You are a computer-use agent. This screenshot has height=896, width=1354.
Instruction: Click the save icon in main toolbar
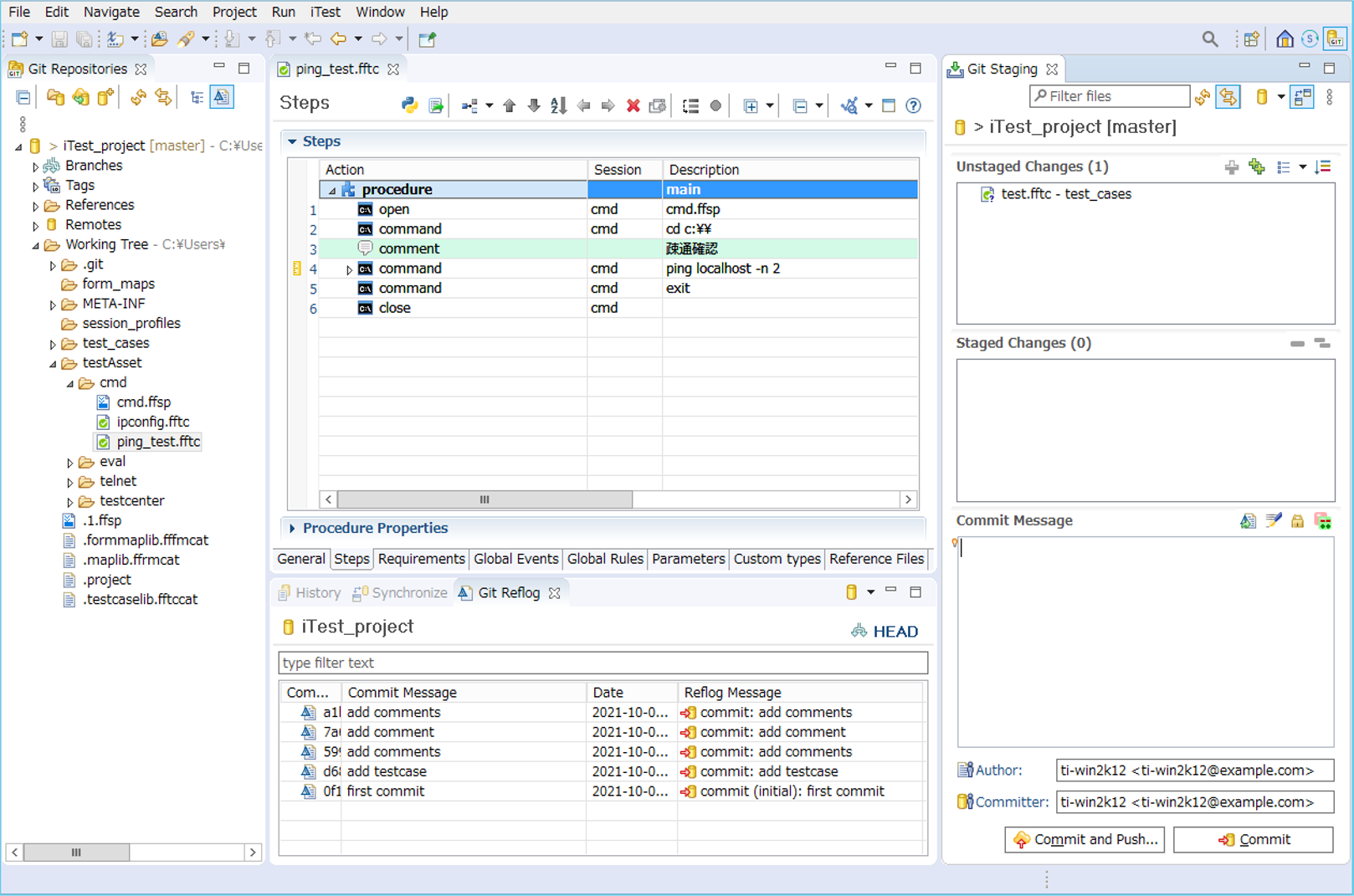tap(59, 38)
